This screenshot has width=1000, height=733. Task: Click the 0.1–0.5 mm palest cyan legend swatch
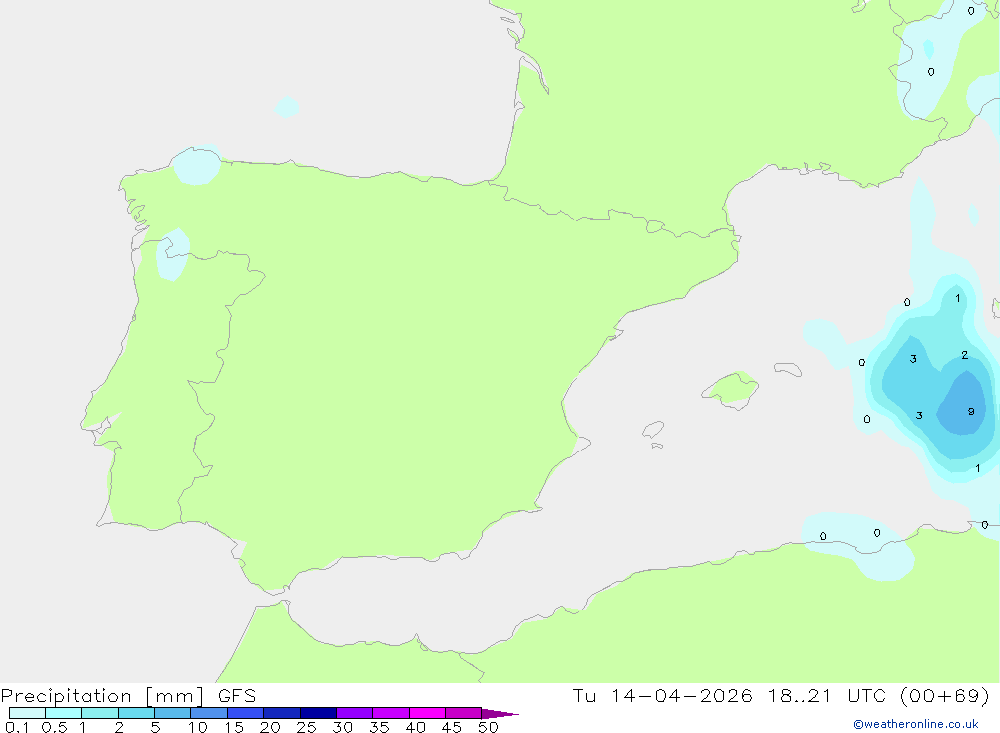click(x=27, y=713)
